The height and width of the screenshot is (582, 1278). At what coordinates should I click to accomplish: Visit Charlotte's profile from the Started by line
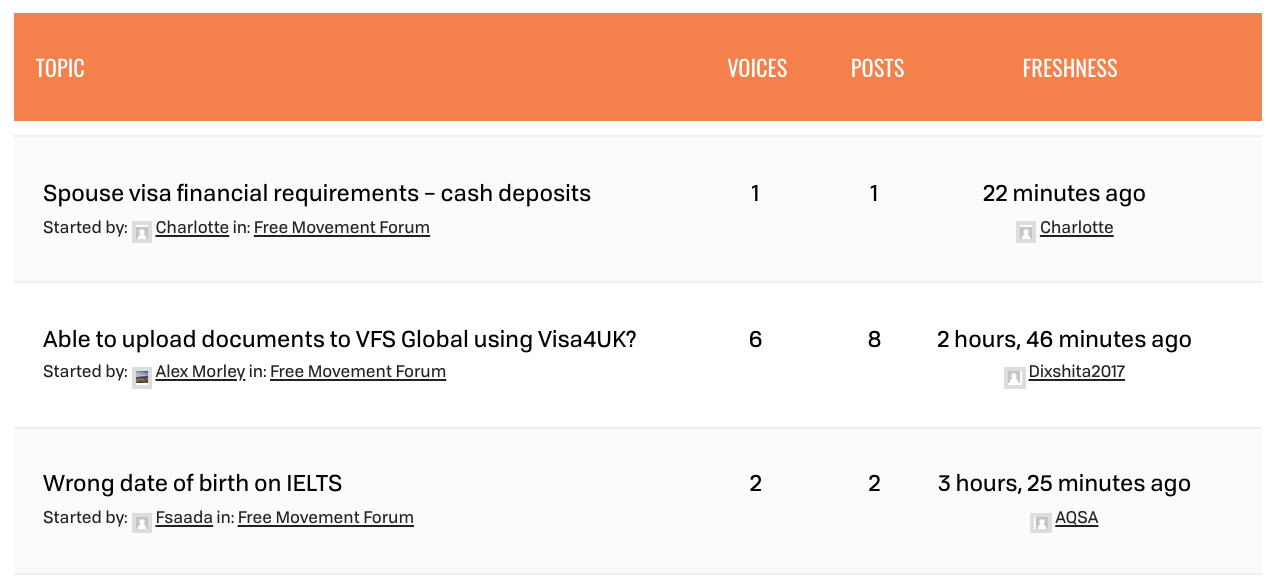pyautogui.click(x=192, y=227)
